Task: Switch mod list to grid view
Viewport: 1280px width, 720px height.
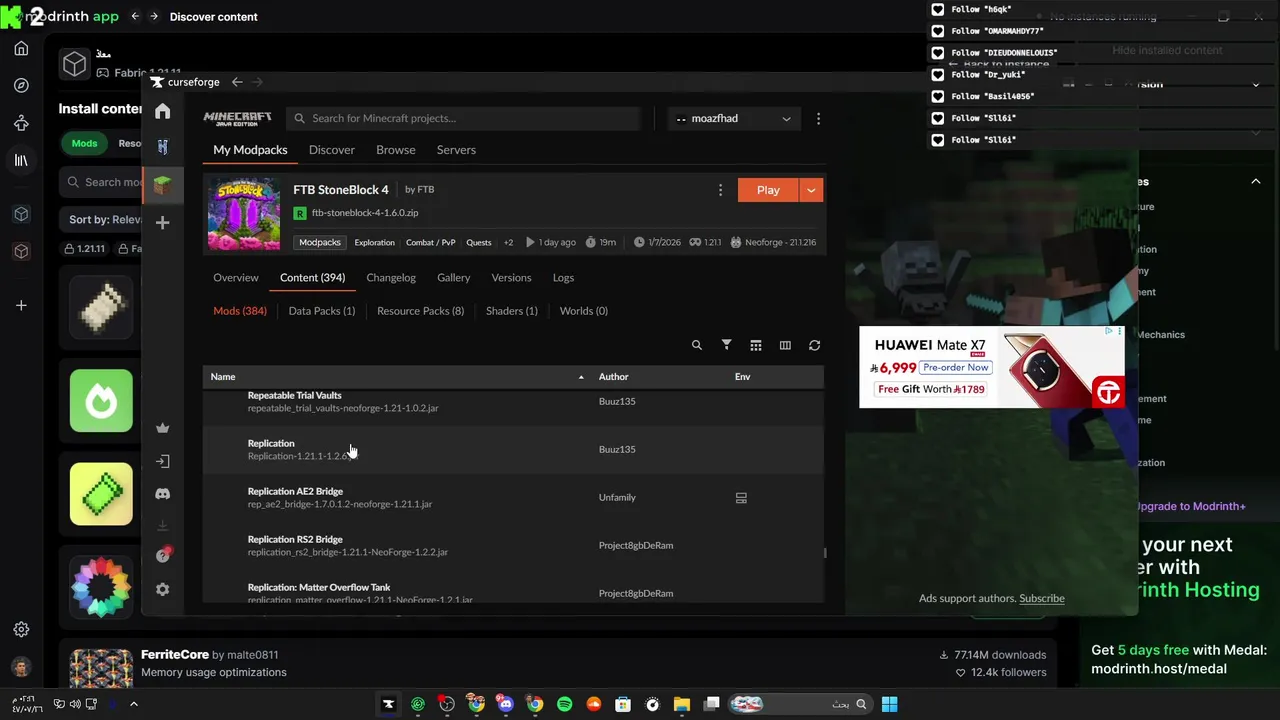Action: (756, 345)
